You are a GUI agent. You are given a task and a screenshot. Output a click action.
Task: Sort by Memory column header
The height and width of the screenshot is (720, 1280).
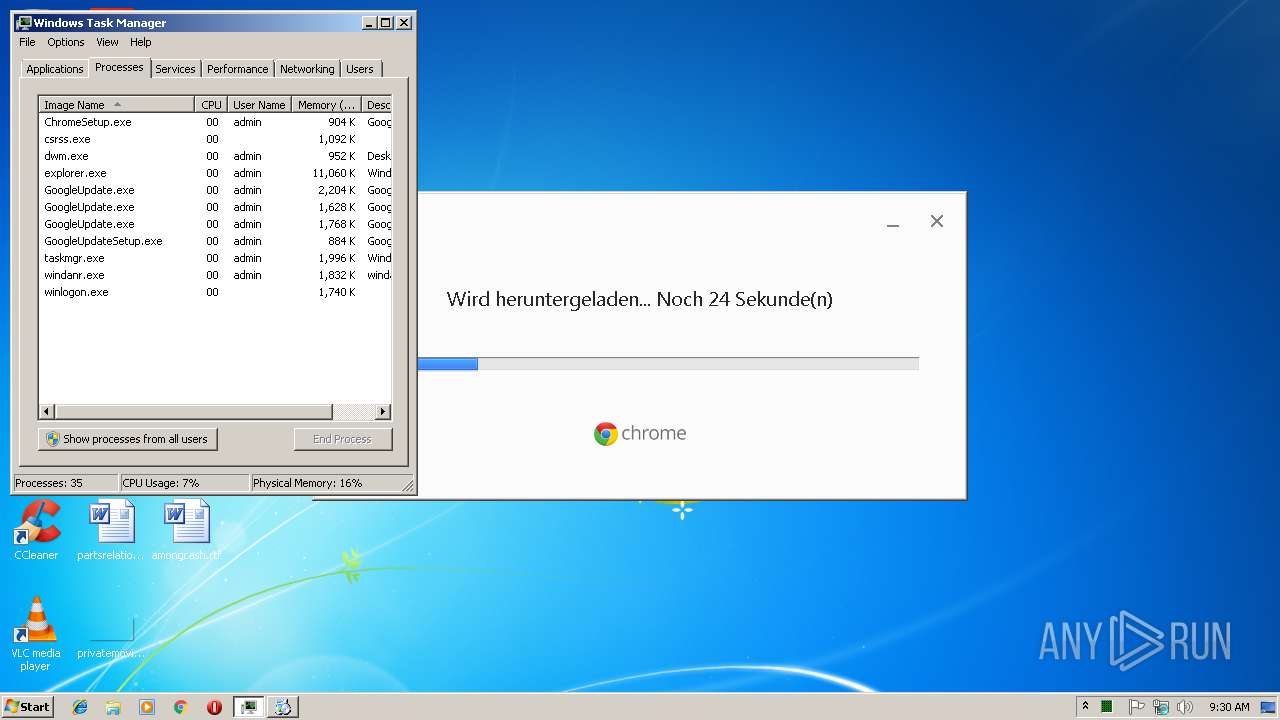(326, 104)
